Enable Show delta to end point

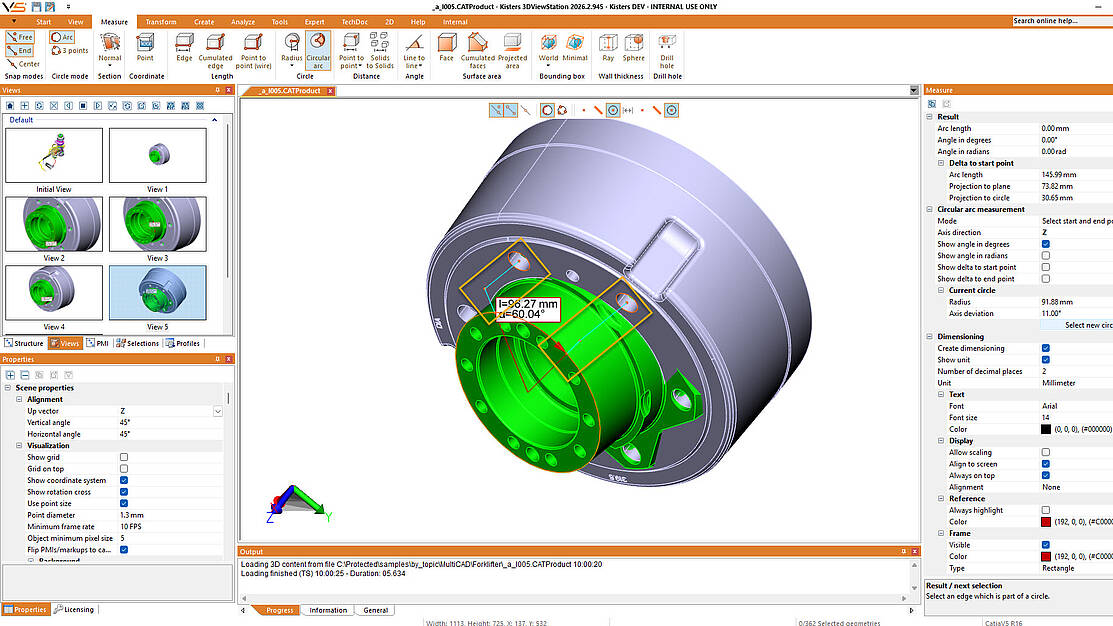pos(1046,279)
